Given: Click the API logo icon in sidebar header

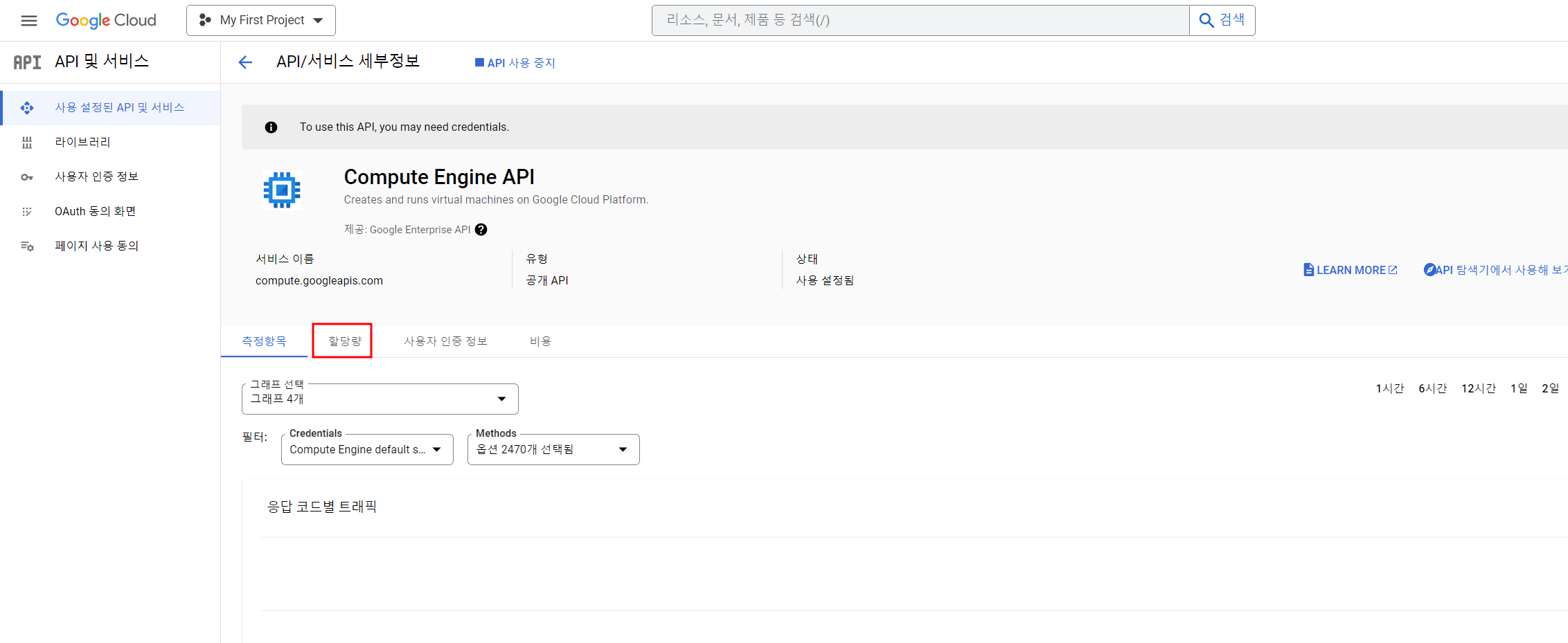Looking at the screenshot, I should [28, 62].
